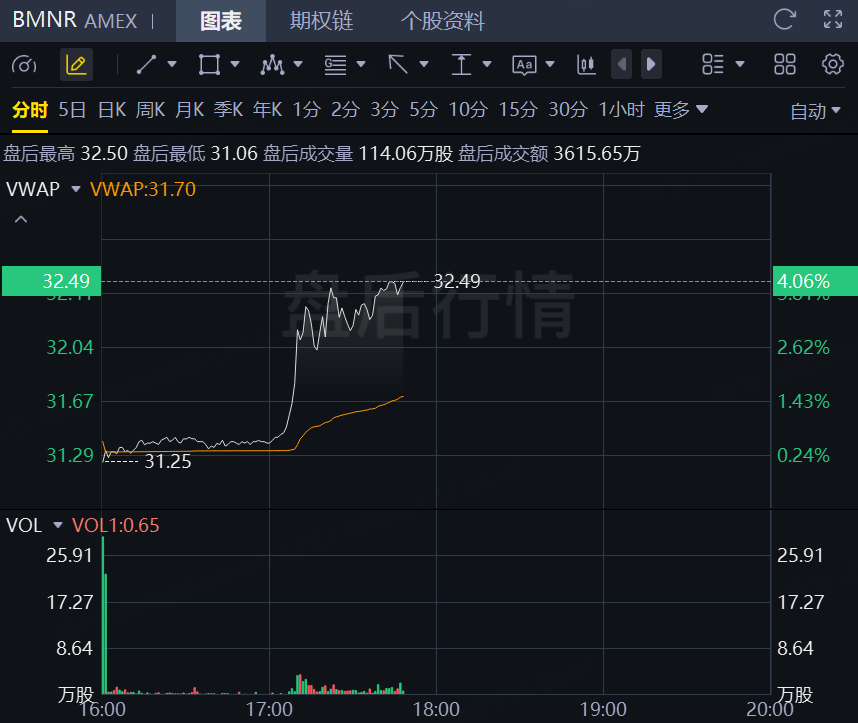Select the line drawing tool

(146, 65)
